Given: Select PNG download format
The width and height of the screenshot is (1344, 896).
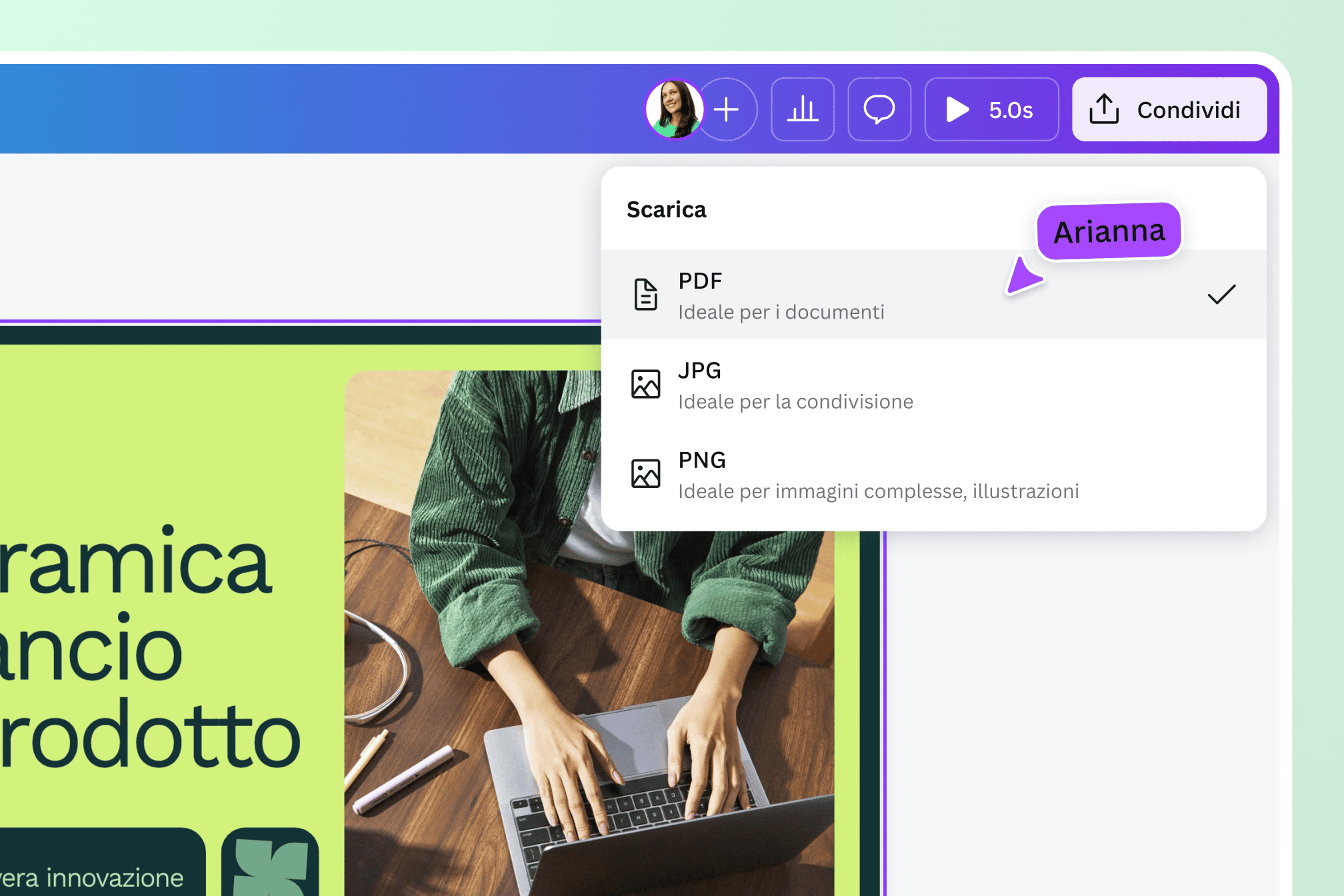Looking at the screenshot, I should pyautogui.click(x=934, y=474).
